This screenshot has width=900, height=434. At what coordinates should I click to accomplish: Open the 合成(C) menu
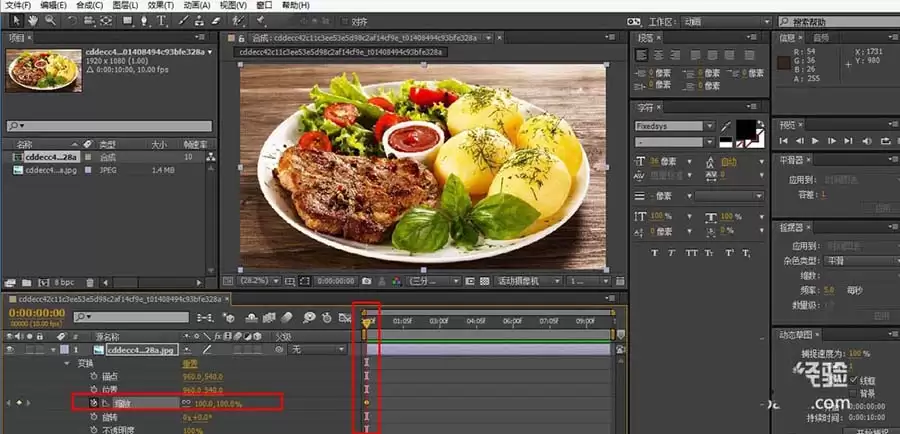(90, 5)
